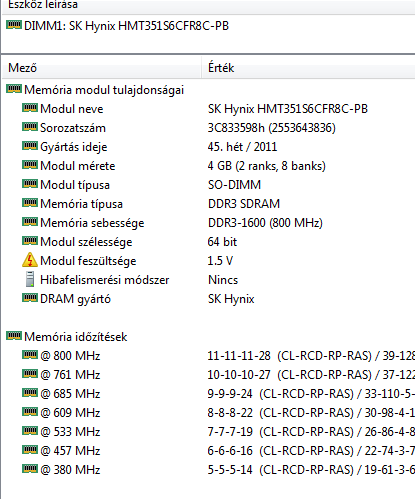The width and height of the screenshot is (415, 499).
Task: Select the Sorozatszám field label
Action: tap(73, 128)
